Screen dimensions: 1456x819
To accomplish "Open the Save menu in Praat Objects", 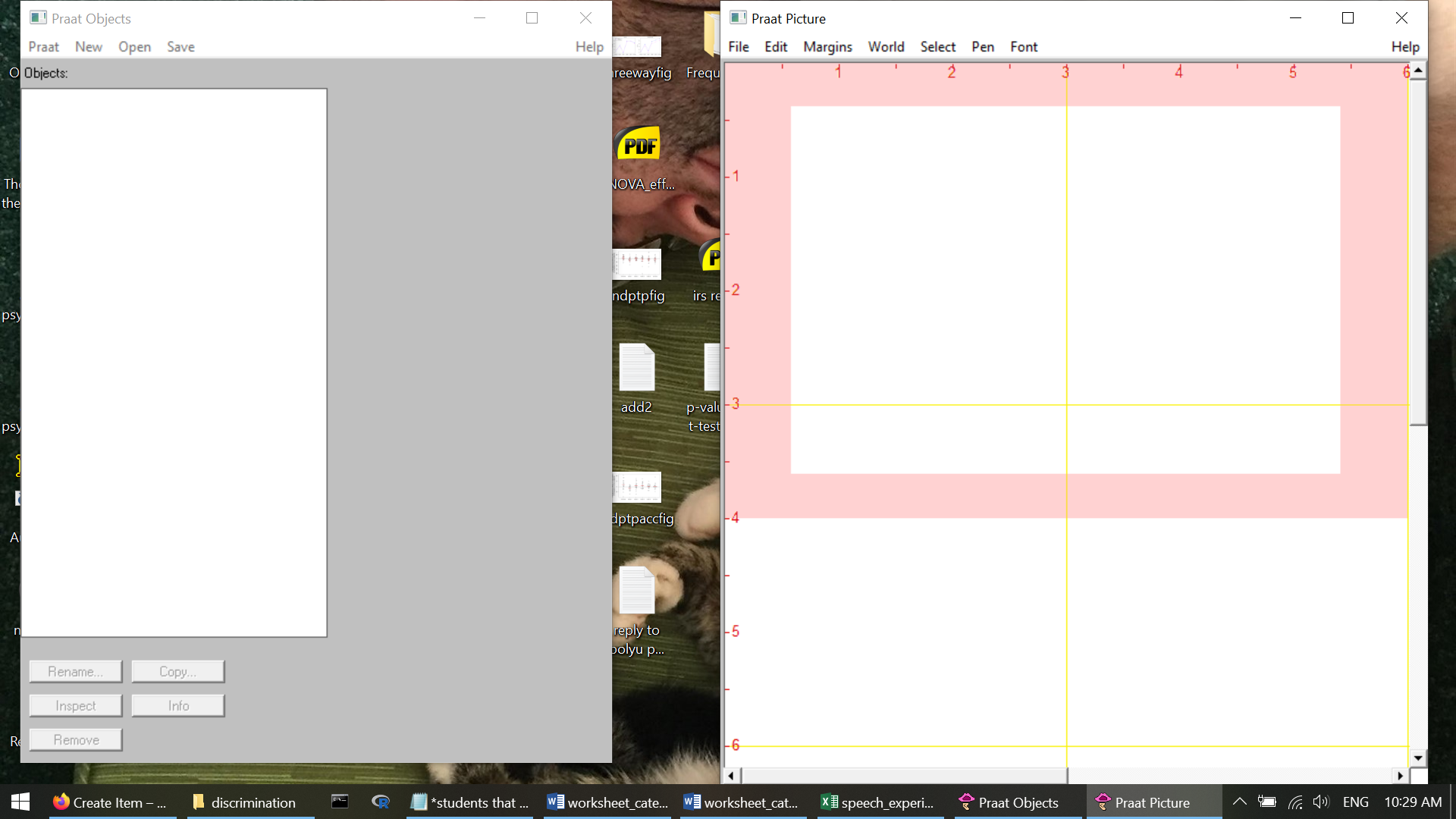I will 180,46.
